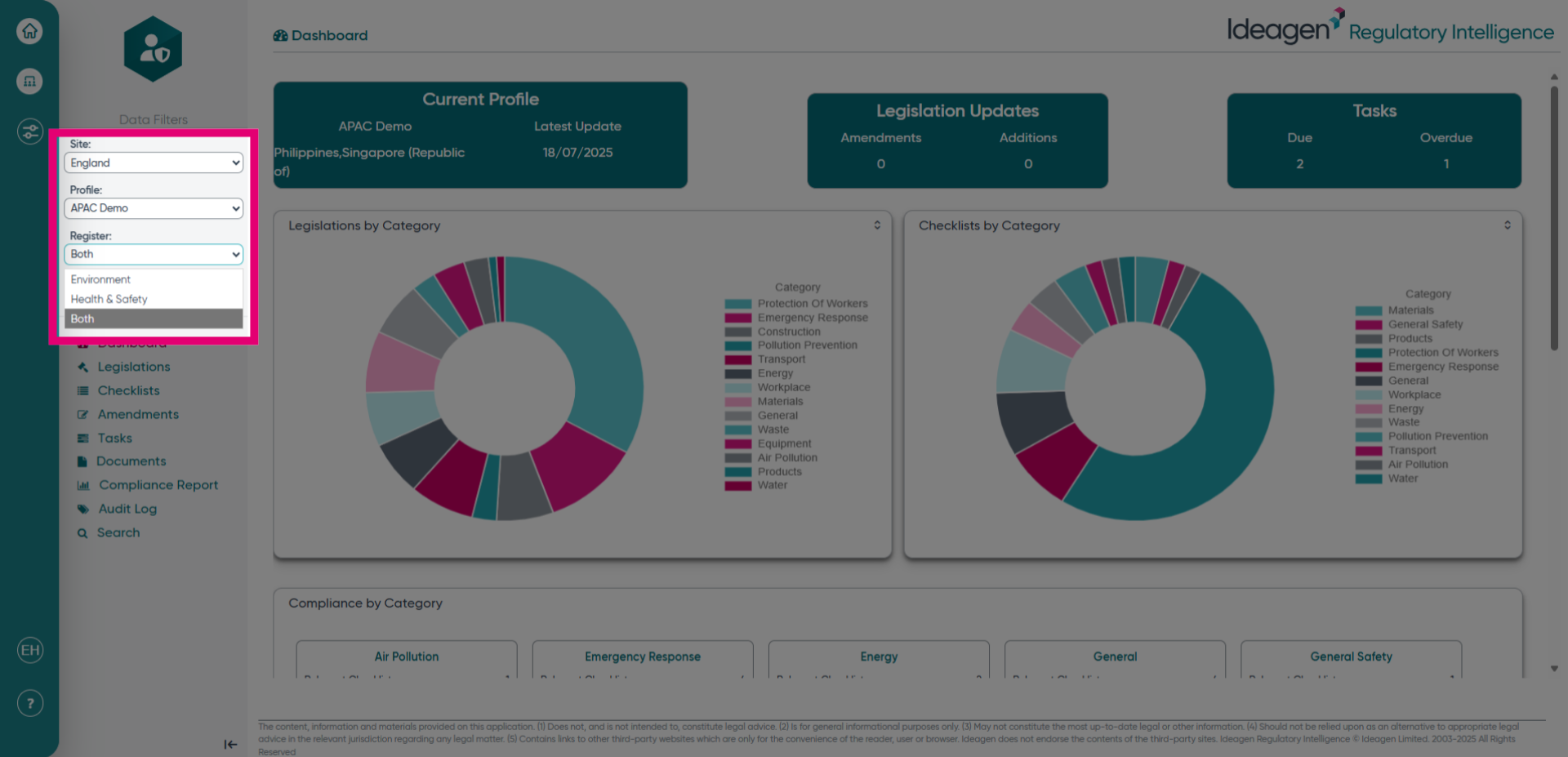The height and width of the screenshot is (757, 1568).
Task: Click the Documents file icon
Action: pos(82,461)
